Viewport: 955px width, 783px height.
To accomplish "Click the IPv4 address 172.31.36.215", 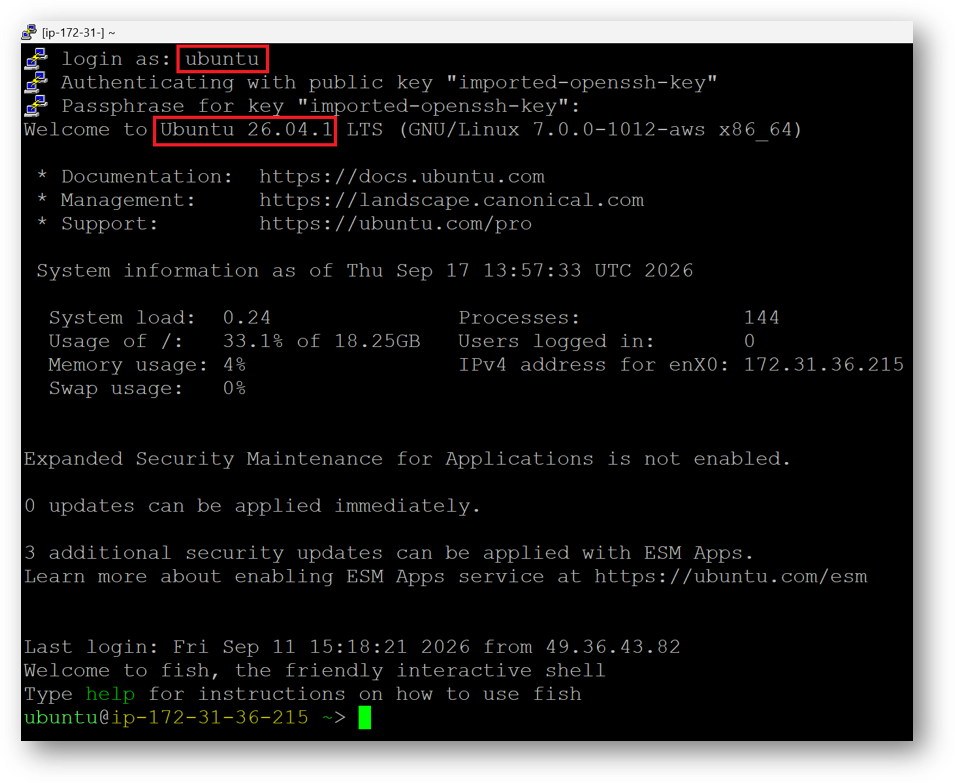I will click(x=824, y=365).
